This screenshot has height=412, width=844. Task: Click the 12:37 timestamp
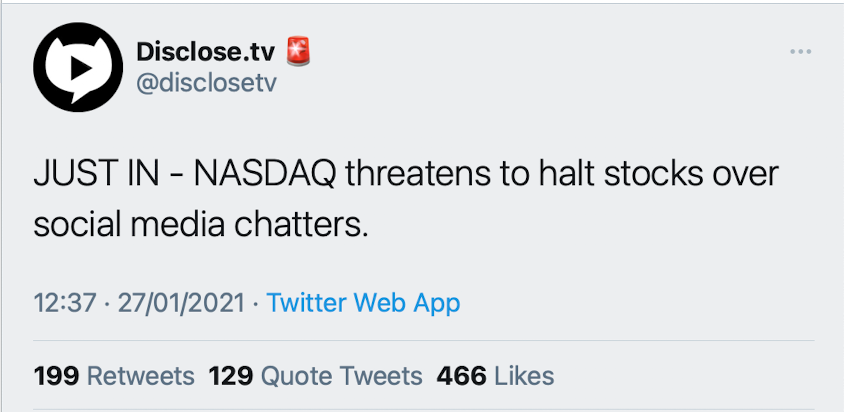pyautogui.click(x=64, y=302)
